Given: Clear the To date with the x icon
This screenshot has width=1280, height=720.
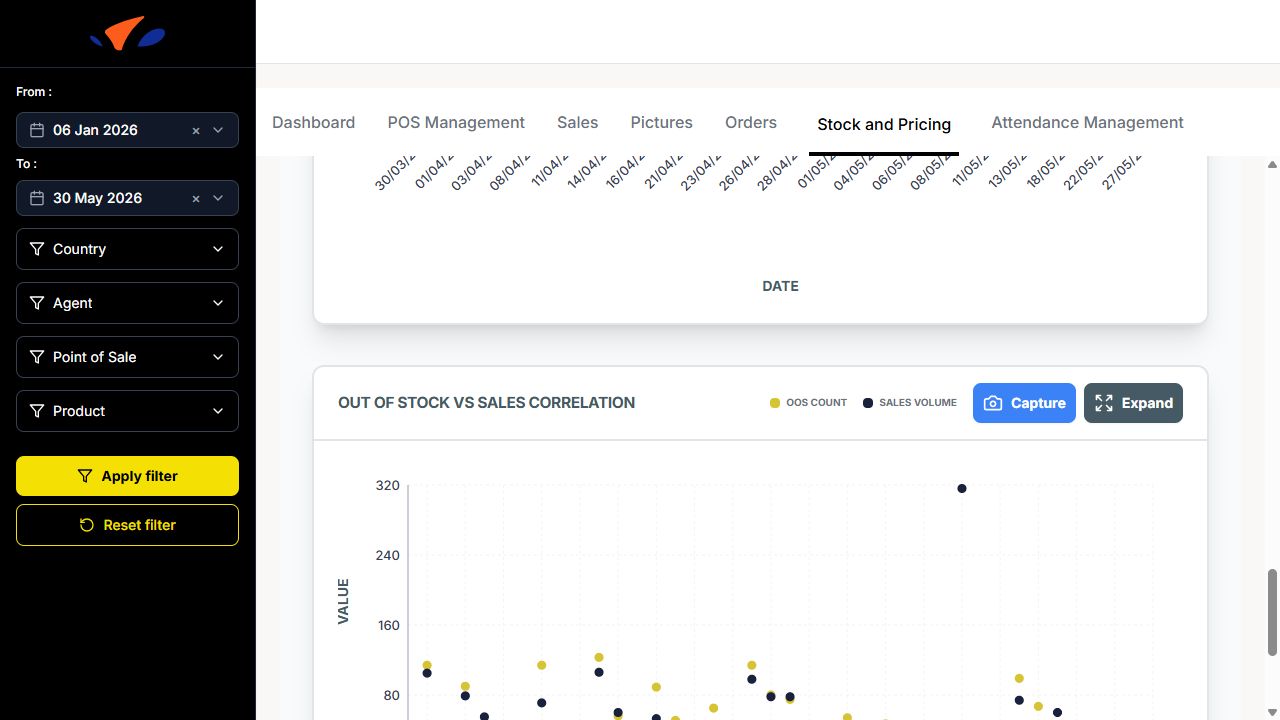Looking at the screenshot, I should pyautogui.click(x=196, y=198).
